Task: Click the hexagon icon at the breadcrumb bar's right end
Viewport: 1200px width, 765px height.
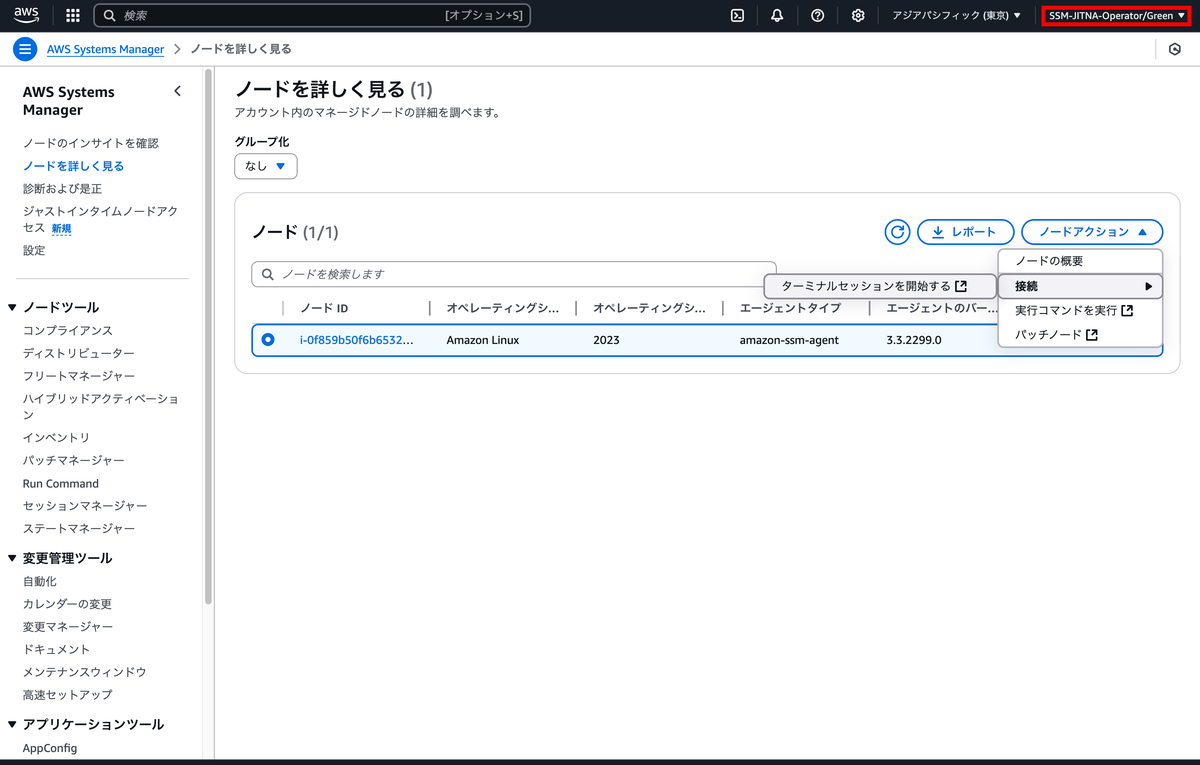Action: tap(1175, 49)
